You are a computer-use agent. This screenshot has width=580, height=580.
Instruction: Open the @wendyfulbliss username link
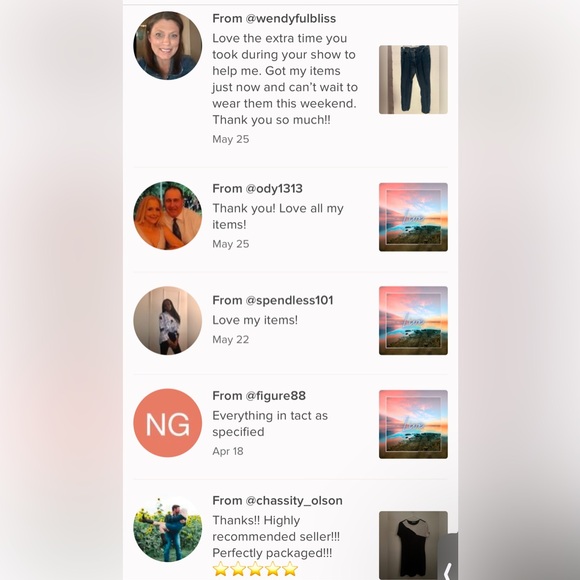291,18
